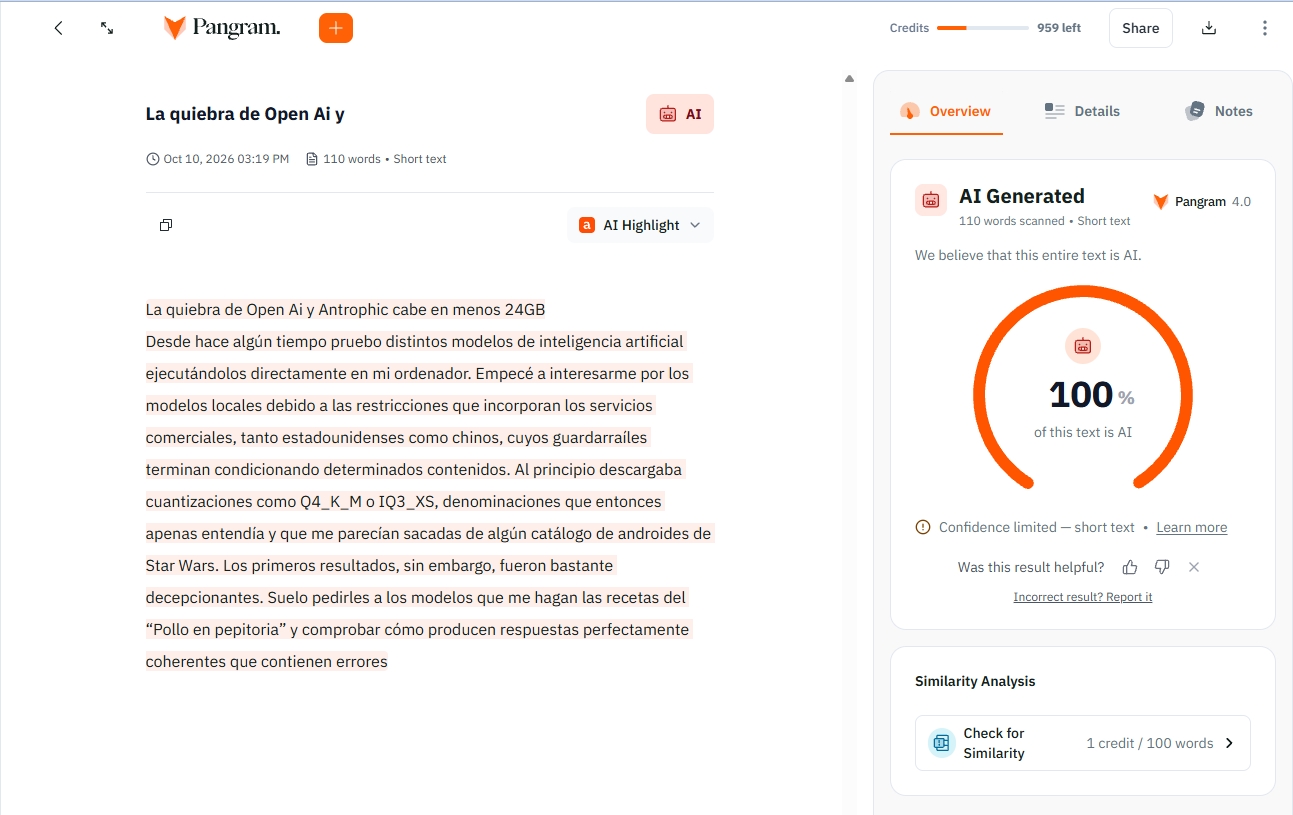Click the 'Oct 10, 2026 03:19 PM' timestamp
The width and height of the screenshot is (1293, 815).
point(218,159)
